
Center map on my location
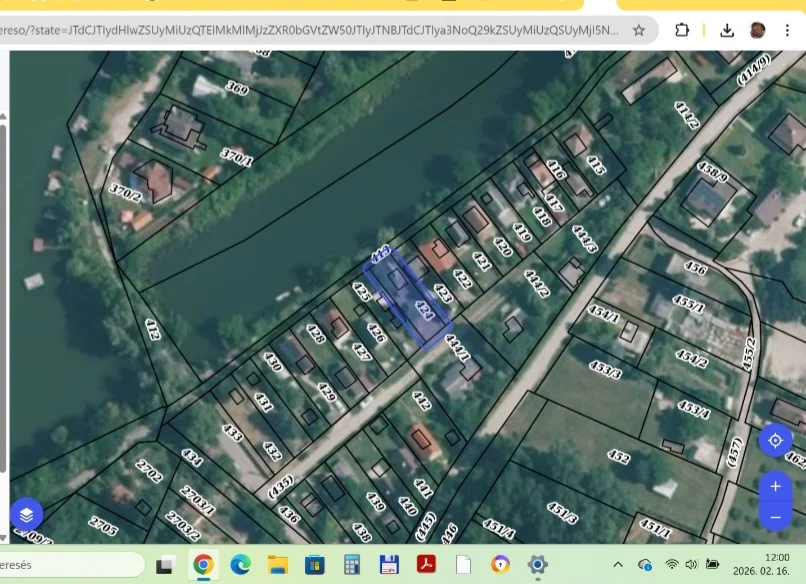click(x=775, y=441)
